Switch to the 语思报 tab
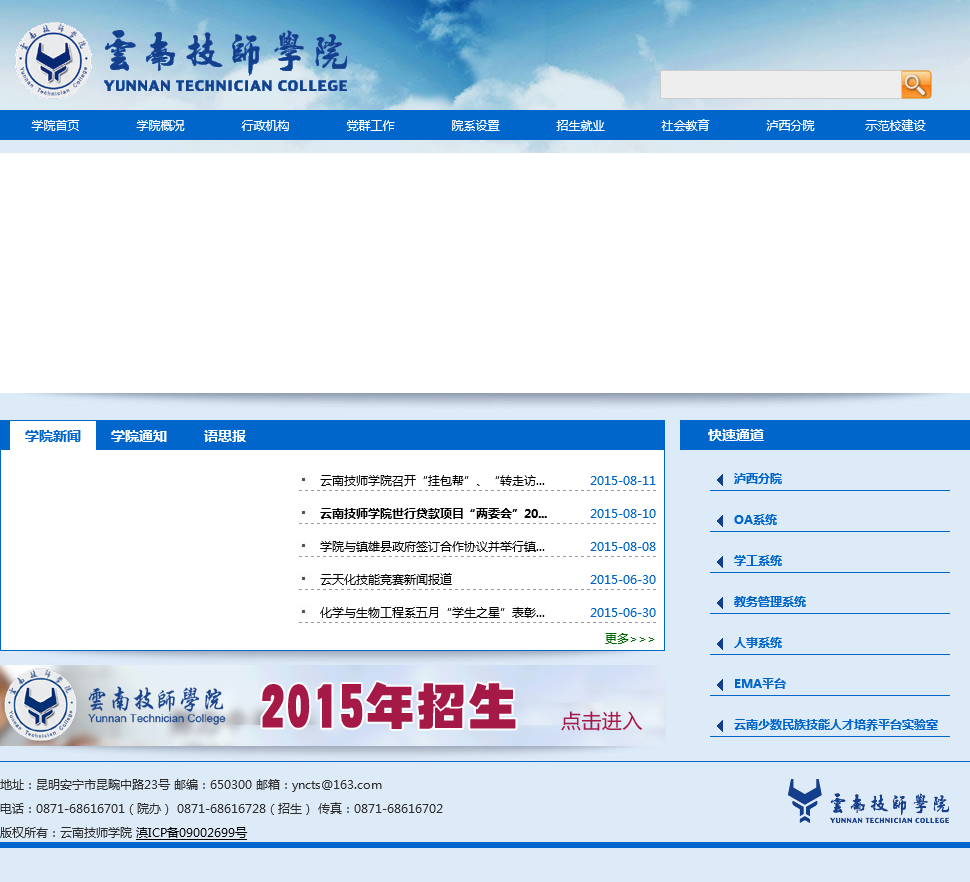 225,436
